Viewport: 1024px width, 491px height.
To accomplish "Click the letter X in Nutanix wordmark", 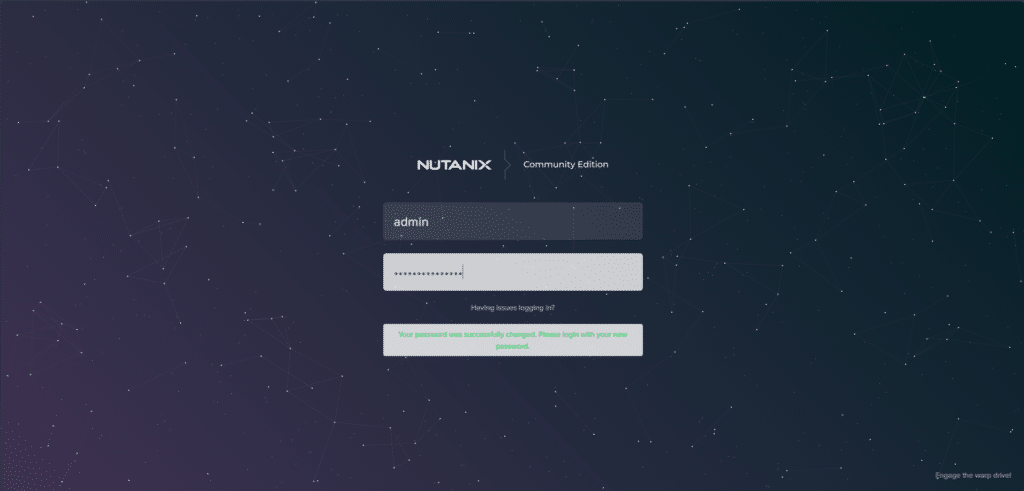I will point(486,165).
